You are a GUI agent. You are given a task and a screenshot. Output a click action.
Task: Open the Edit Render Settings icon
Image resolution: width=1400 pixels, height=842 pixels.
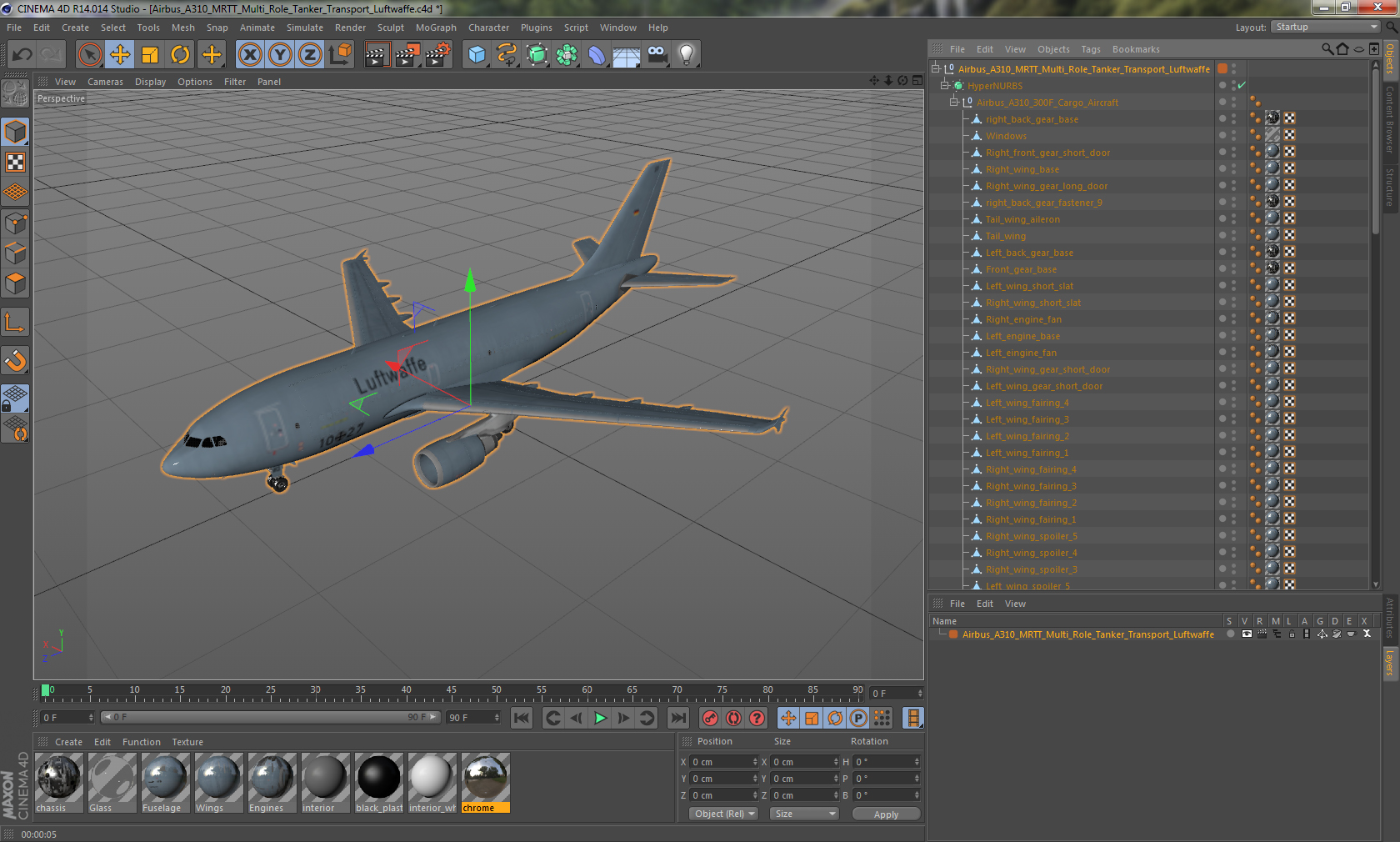[x=438, y=55]
